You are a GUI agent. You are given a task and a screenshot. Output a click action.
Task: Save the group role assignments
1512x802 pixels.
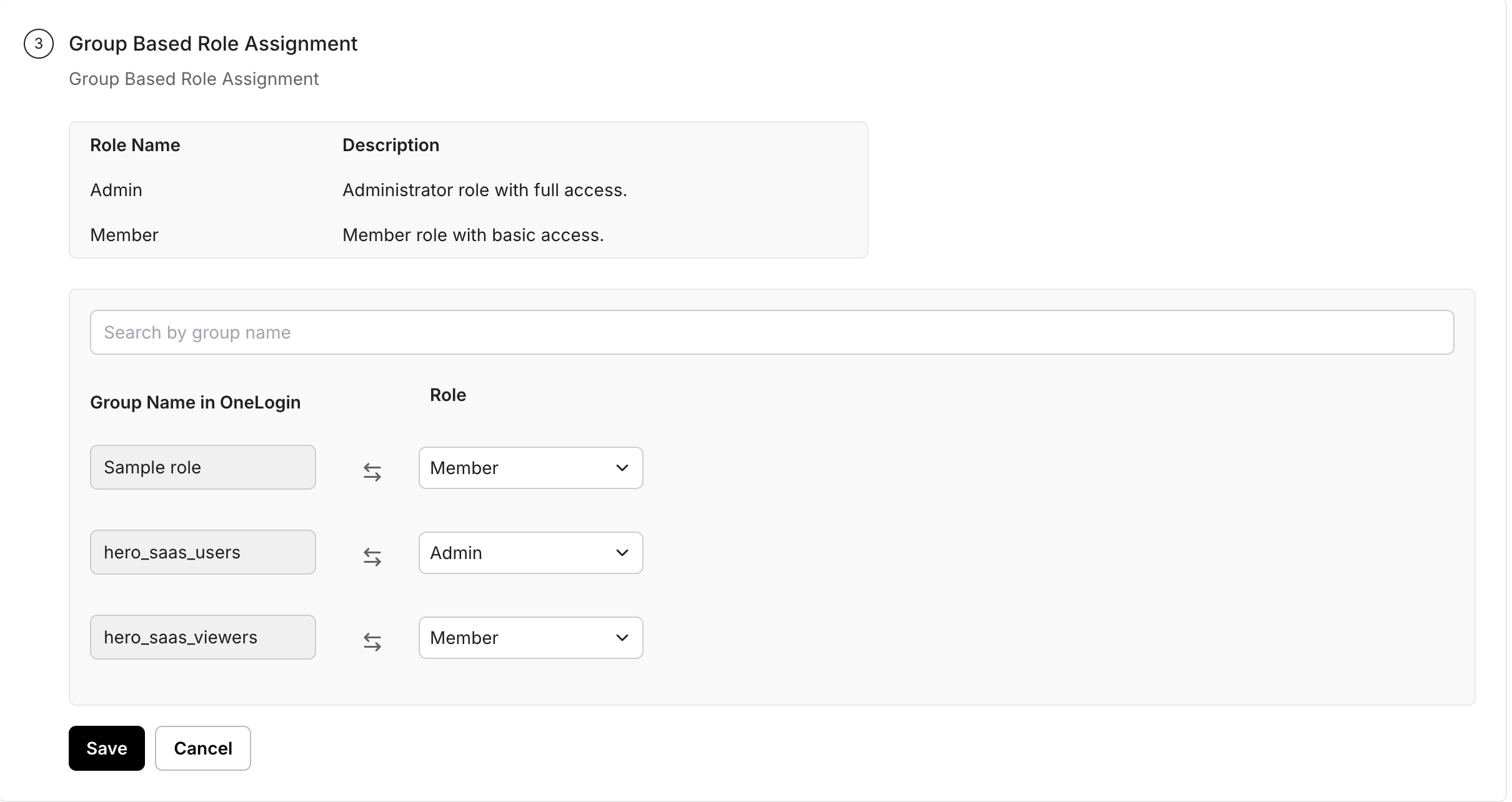(x=106, y=748)
